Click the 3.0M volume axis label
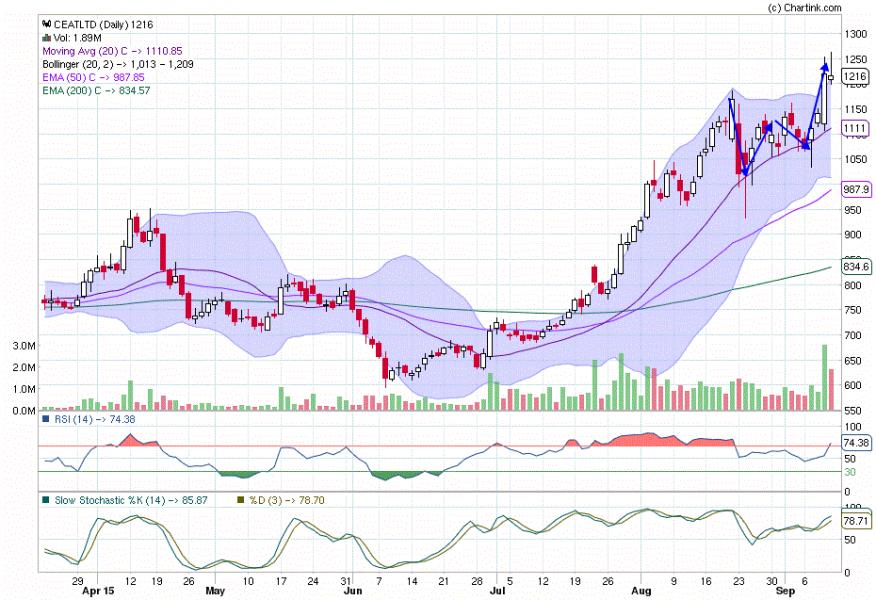The height and width of the screenshot is (600, 876). coord(24,346)
